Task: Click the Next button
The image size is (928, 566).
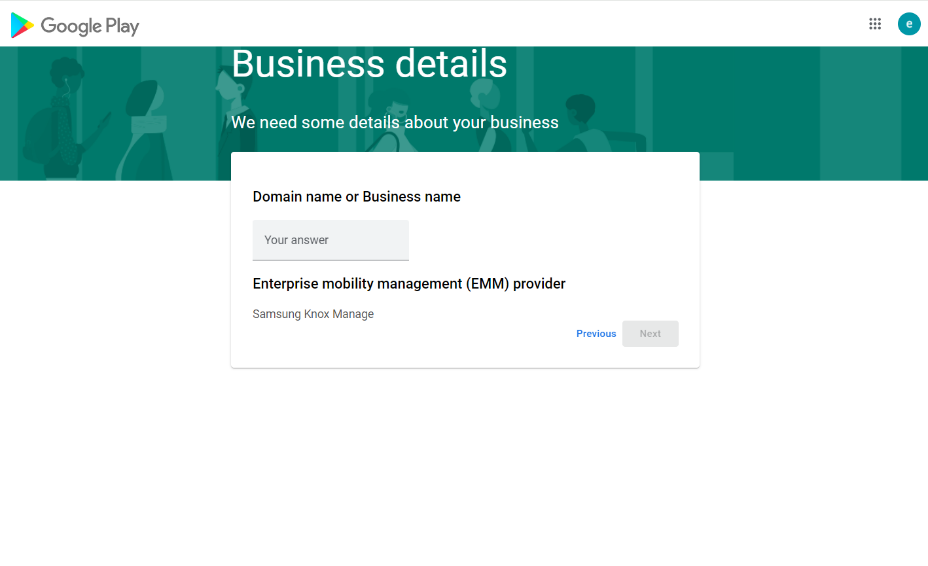Action: (x=650, y=333)
